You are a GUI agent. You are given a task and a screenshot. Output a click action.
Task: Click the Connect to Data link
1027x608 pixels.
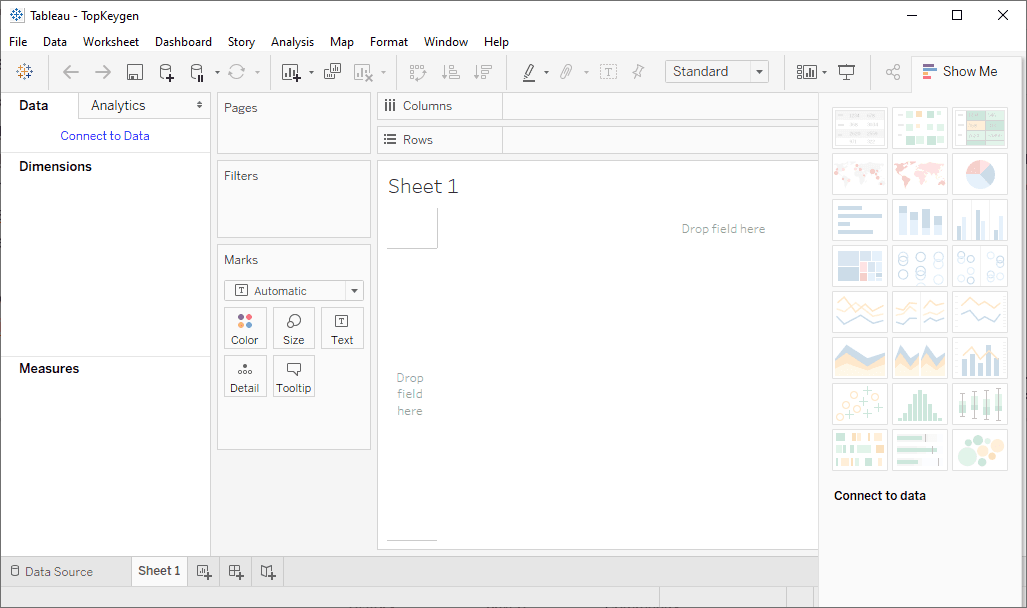point(105,135)
